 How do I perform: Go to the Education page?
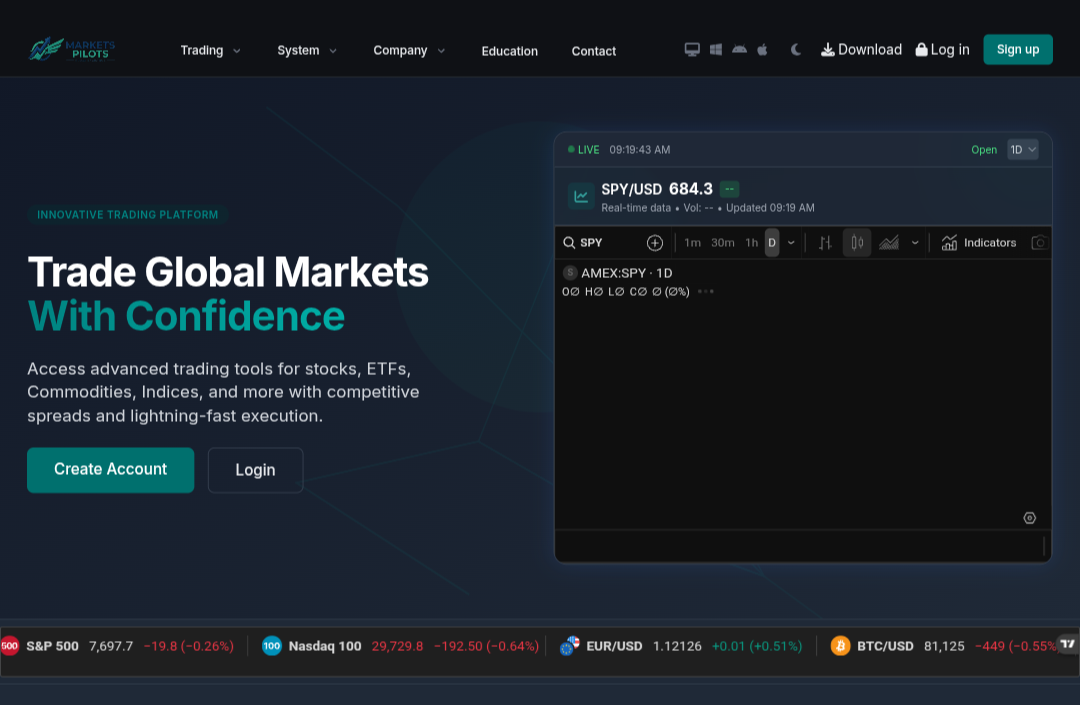point(510,51)
